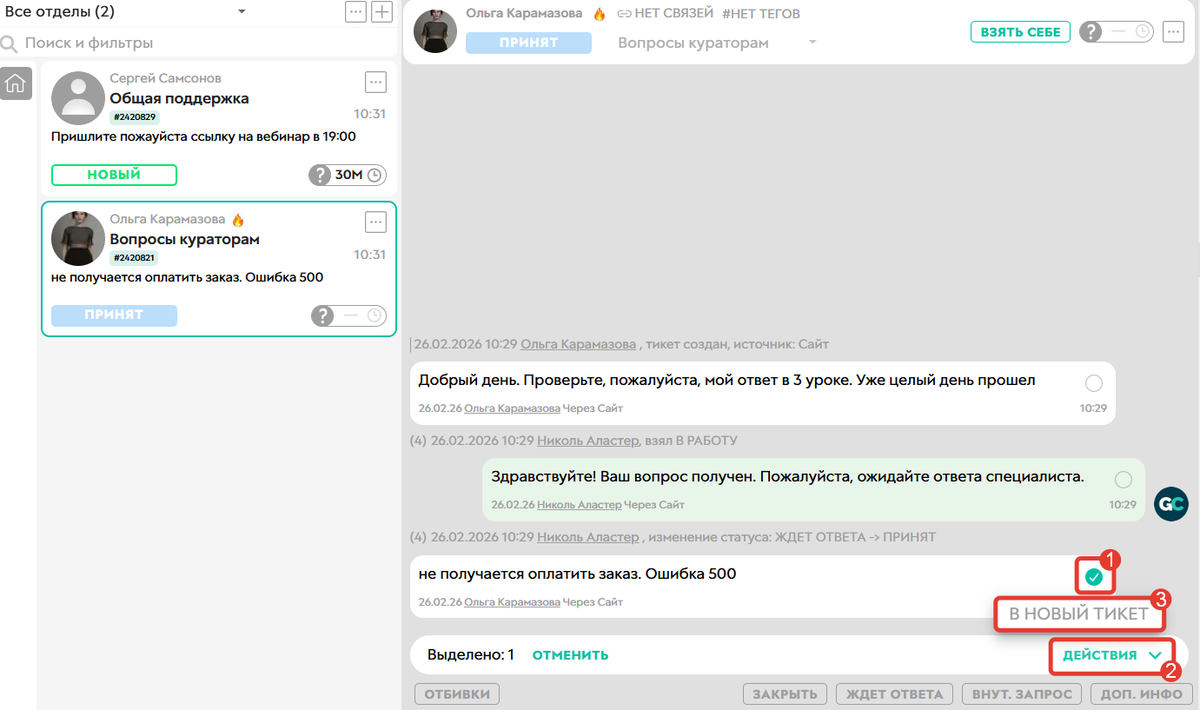
Task: Click the ПРИНЯТ status on the ticket card
Action: 114,315
